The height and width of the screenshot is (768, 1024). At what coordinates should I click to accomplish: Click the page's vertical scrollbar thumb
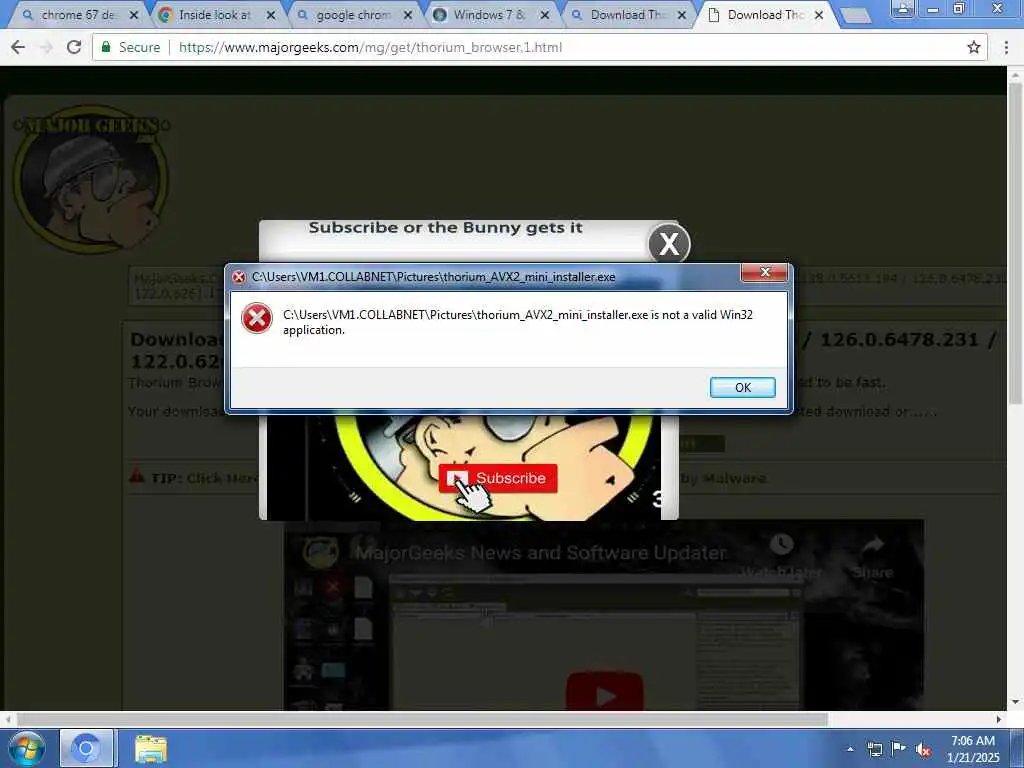point(1015,242)
